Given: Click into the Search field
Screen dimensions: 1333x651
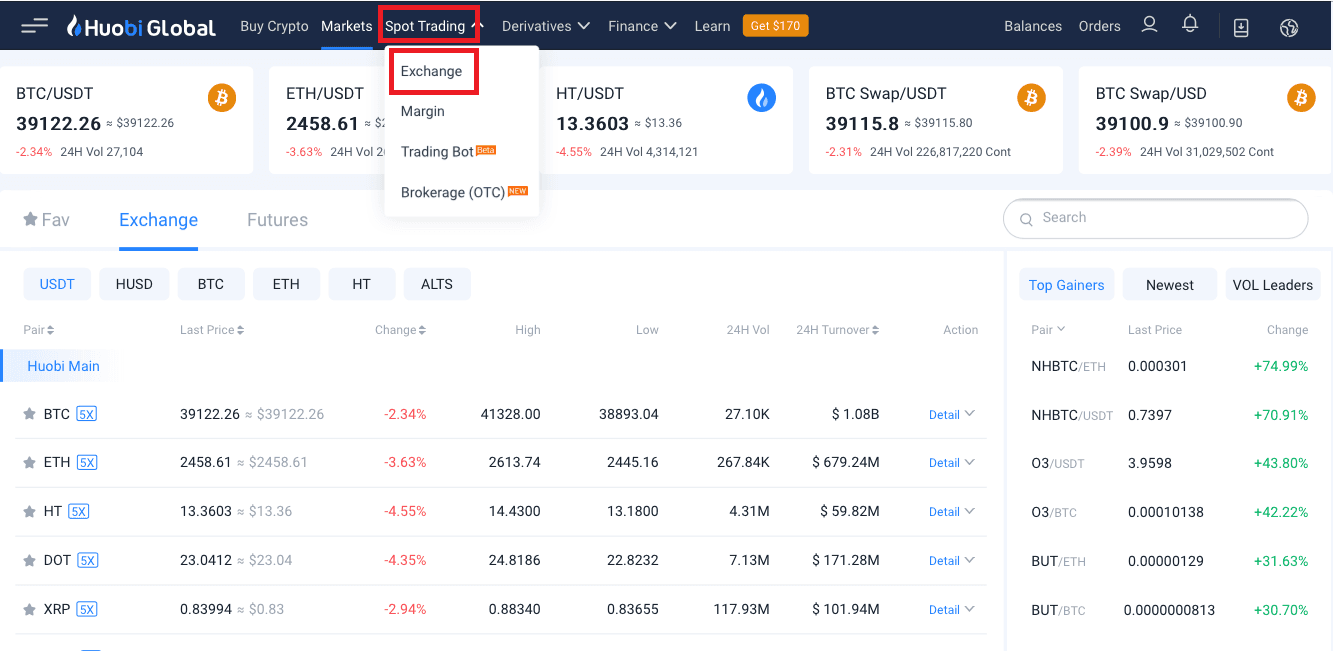Looking at the screenshot, I should pos(1155,218).
